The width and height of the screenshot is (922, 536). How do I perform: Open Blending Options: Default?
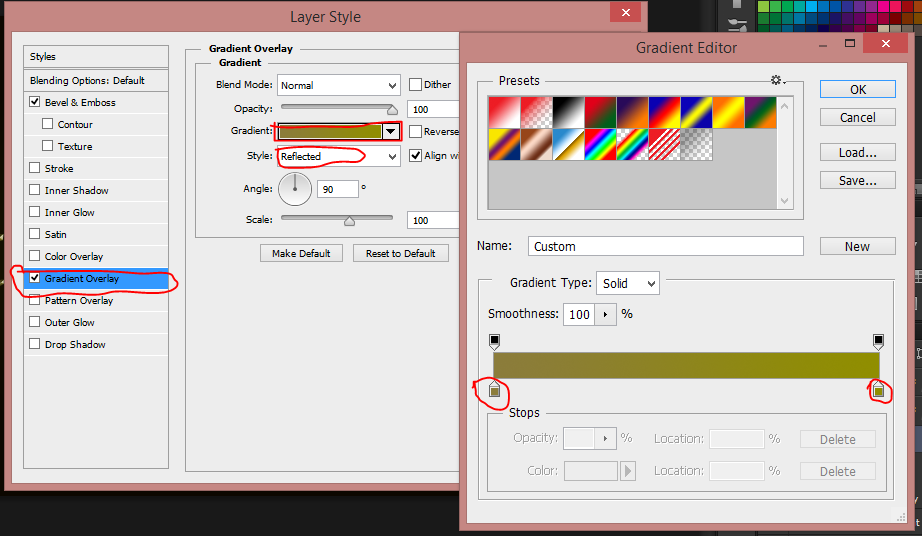tap(96, 81)
